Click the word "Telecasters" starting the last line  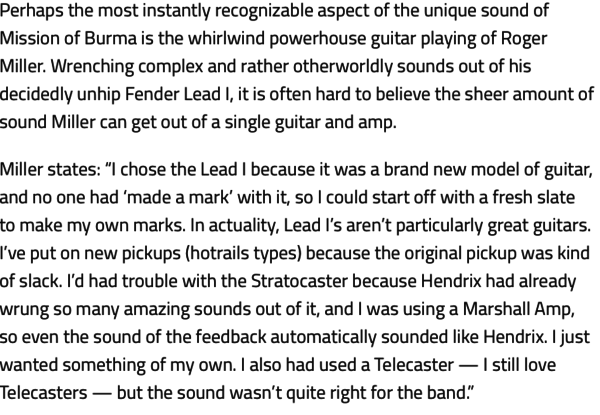[44, 393]
